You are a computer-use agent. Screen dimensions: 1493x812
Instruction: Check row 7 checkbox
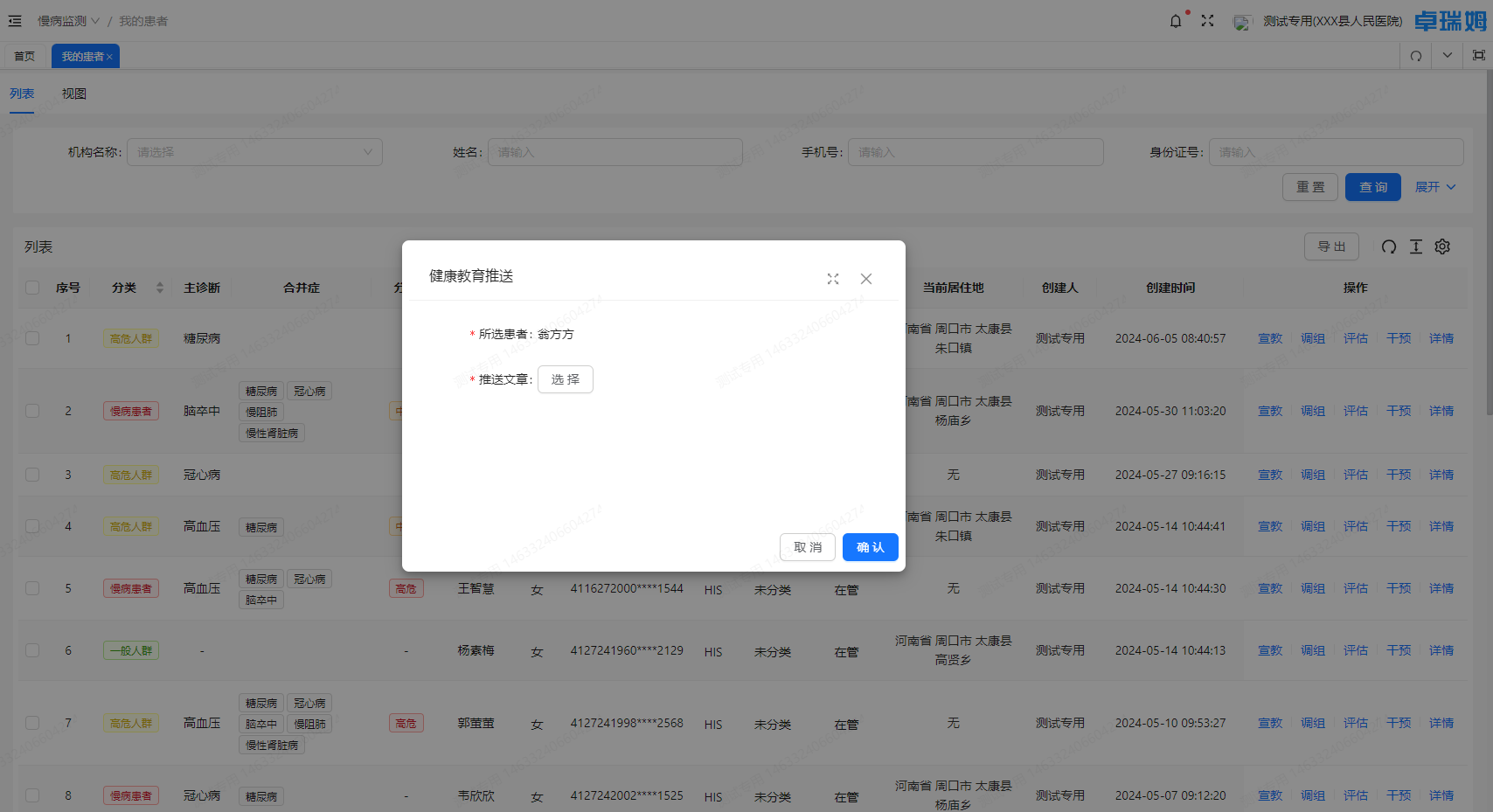coord(32,723)
